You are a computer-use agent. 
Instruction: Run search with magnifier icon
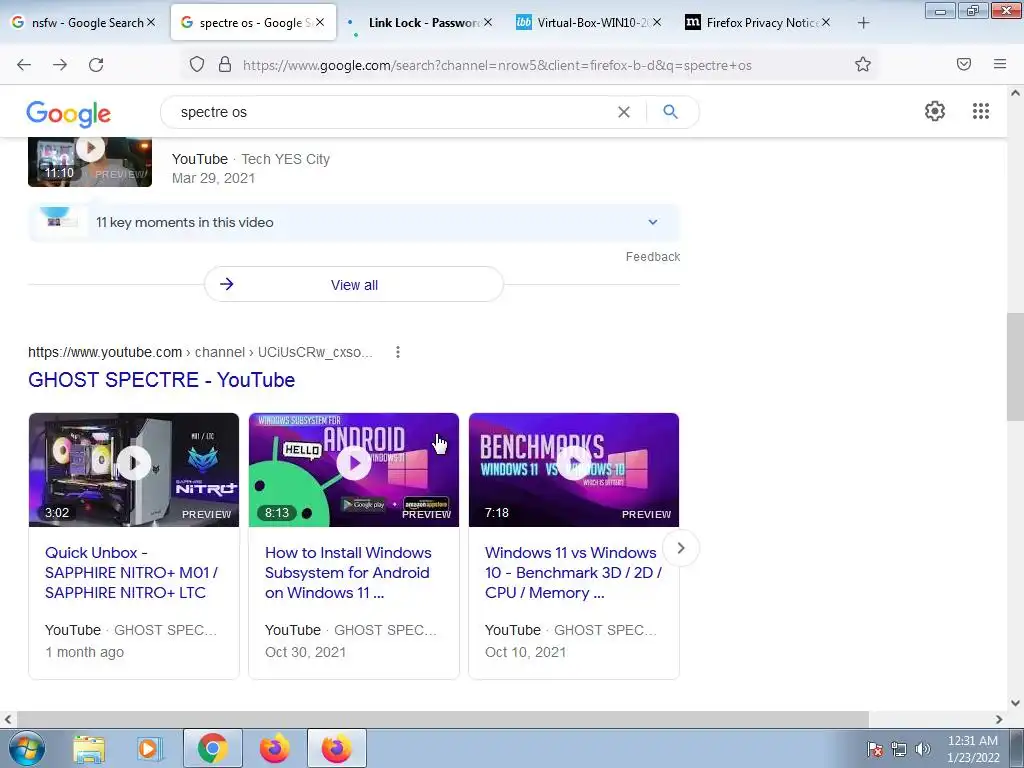point(671,112)
